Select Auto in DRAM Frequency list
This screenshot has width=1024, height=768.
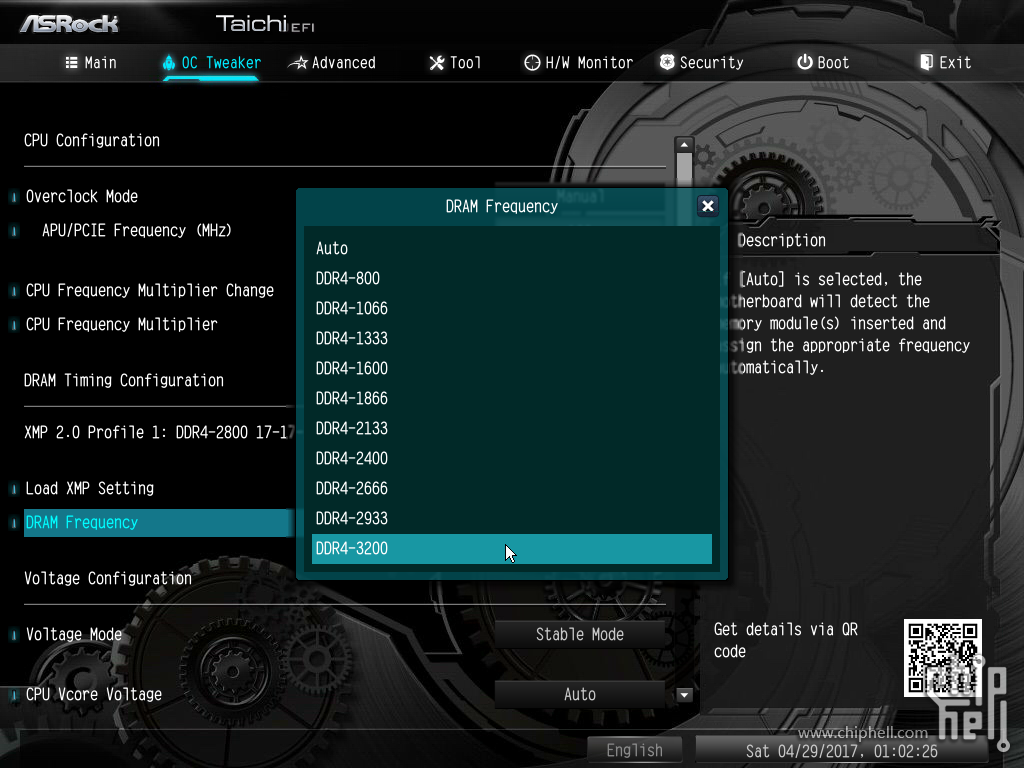pos(512,248)
